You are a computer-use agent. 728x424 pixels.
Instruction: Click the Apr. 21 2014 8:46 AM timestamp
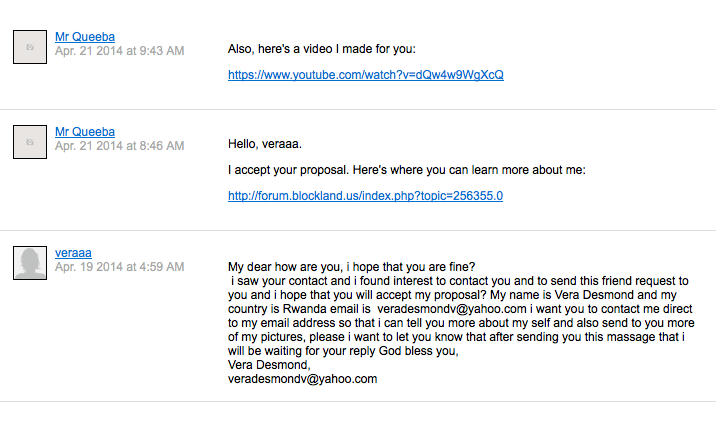[x=119, y=146]
